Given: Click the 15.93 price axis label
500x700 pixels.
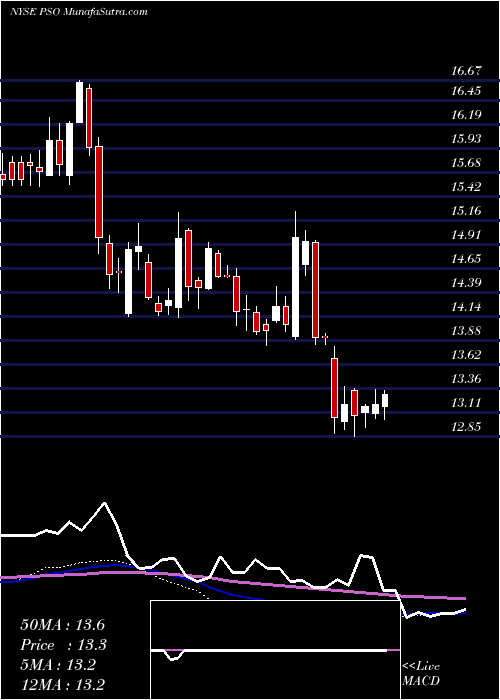Looking at the screenshot, I should [x=466, y=139].
